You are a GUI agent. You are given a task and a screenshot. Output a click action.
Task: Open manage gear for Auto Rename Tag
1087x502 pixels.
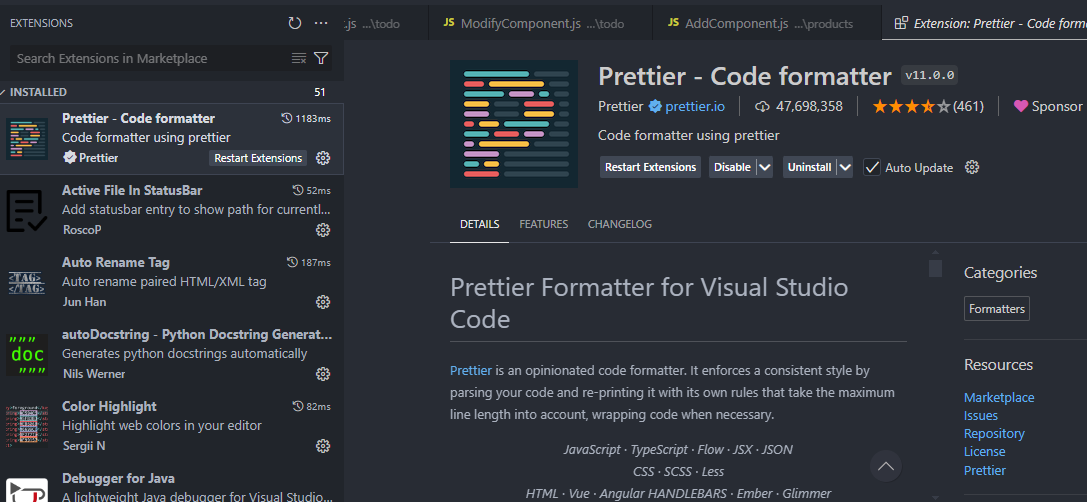point(322,302)
